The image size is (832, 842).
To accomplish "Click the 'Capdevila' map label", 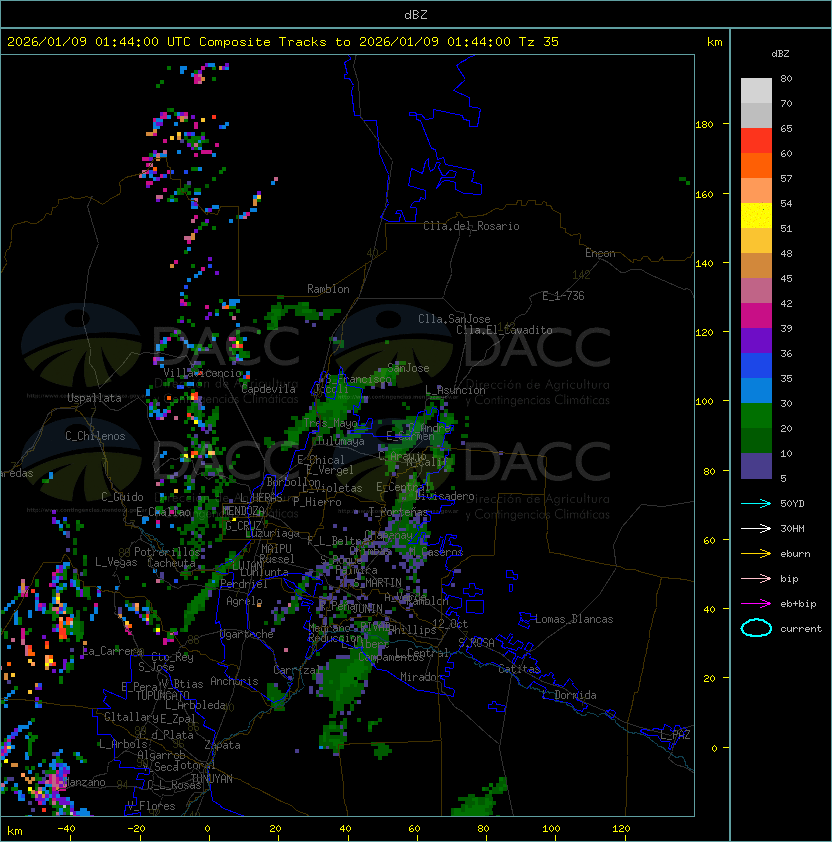I will pyautogui.click(x=269, y=389).
